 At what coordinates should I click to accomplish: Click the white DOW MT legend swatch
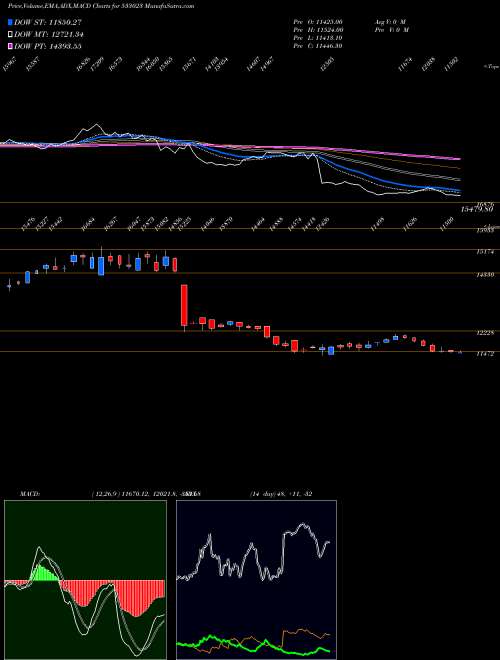11,34
